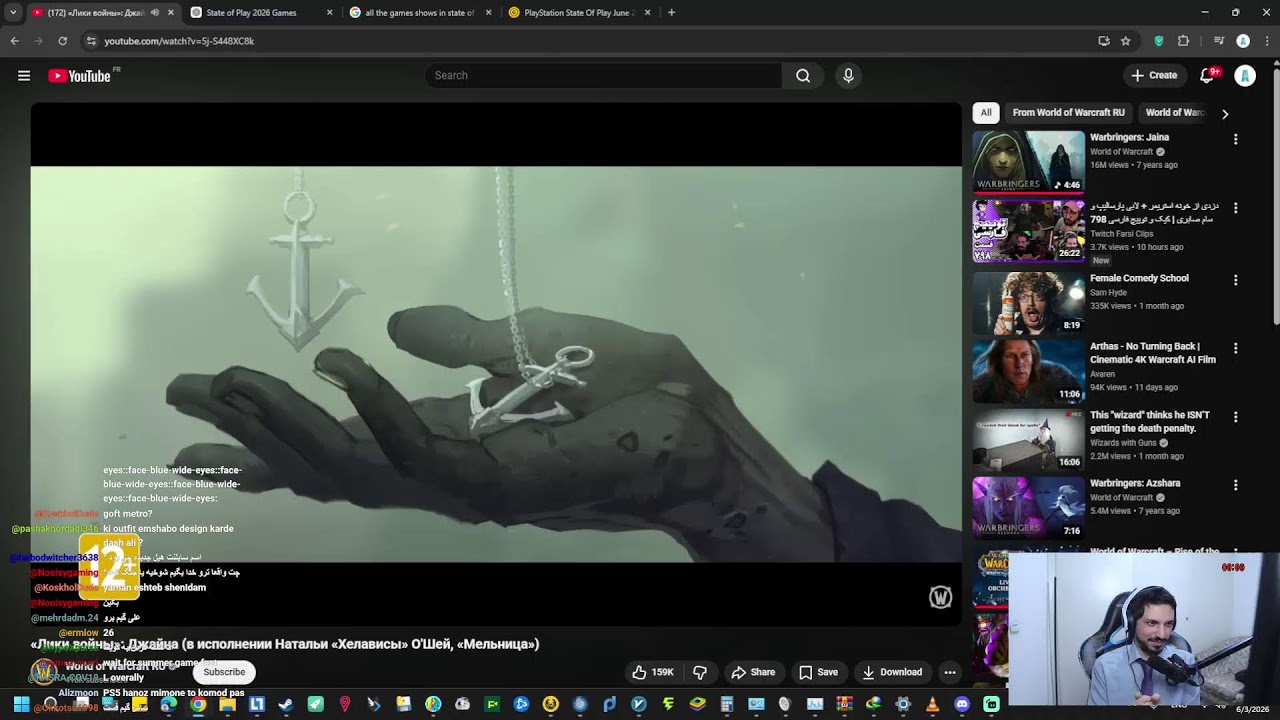Image resolution: width=1280 pixels, height=720 pixels.
Task: Open the Arthas cinematic video thumbnail
Action: 1028,371
